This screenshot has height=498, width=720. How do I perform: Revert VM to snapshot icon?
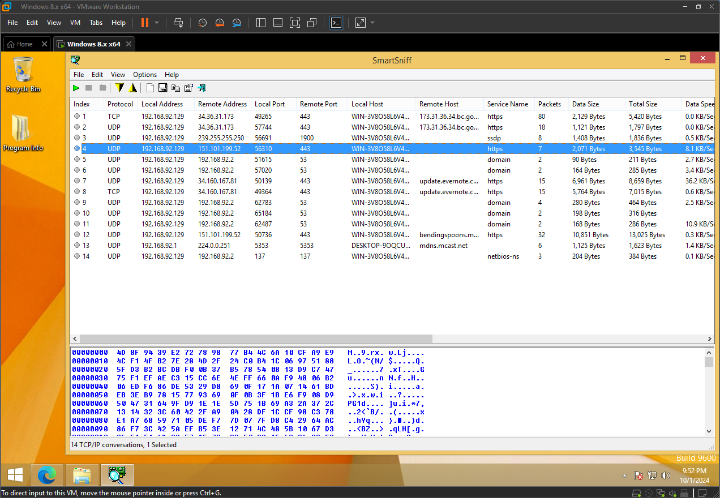point(219,22)
